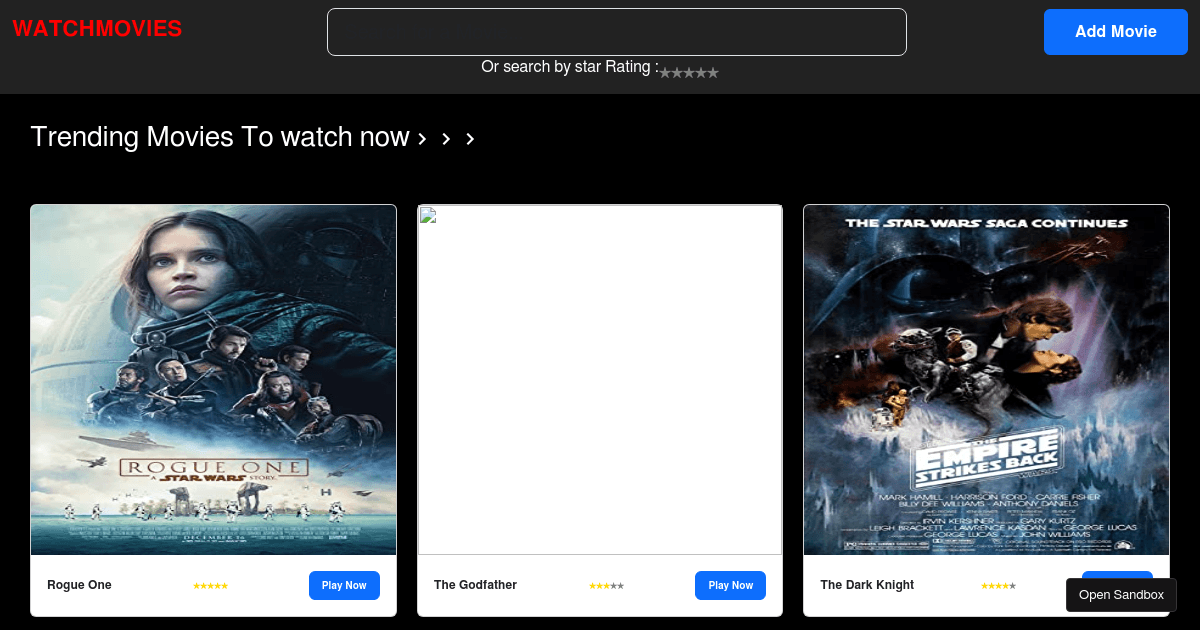This screenshot has height=630, width=1200.
Task: Toggle the last star on The Godfather's rating
Action: pos(622,585)
